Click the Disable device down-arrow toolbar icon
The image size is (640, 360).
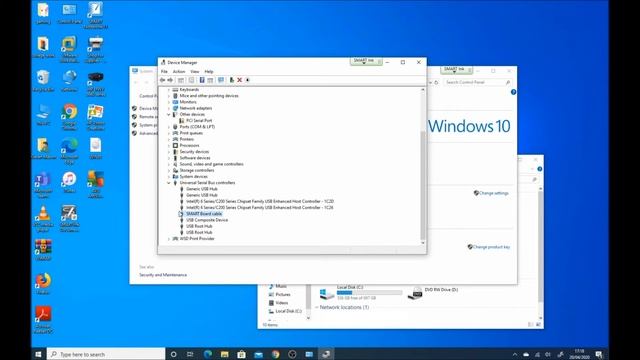(247, 80)
